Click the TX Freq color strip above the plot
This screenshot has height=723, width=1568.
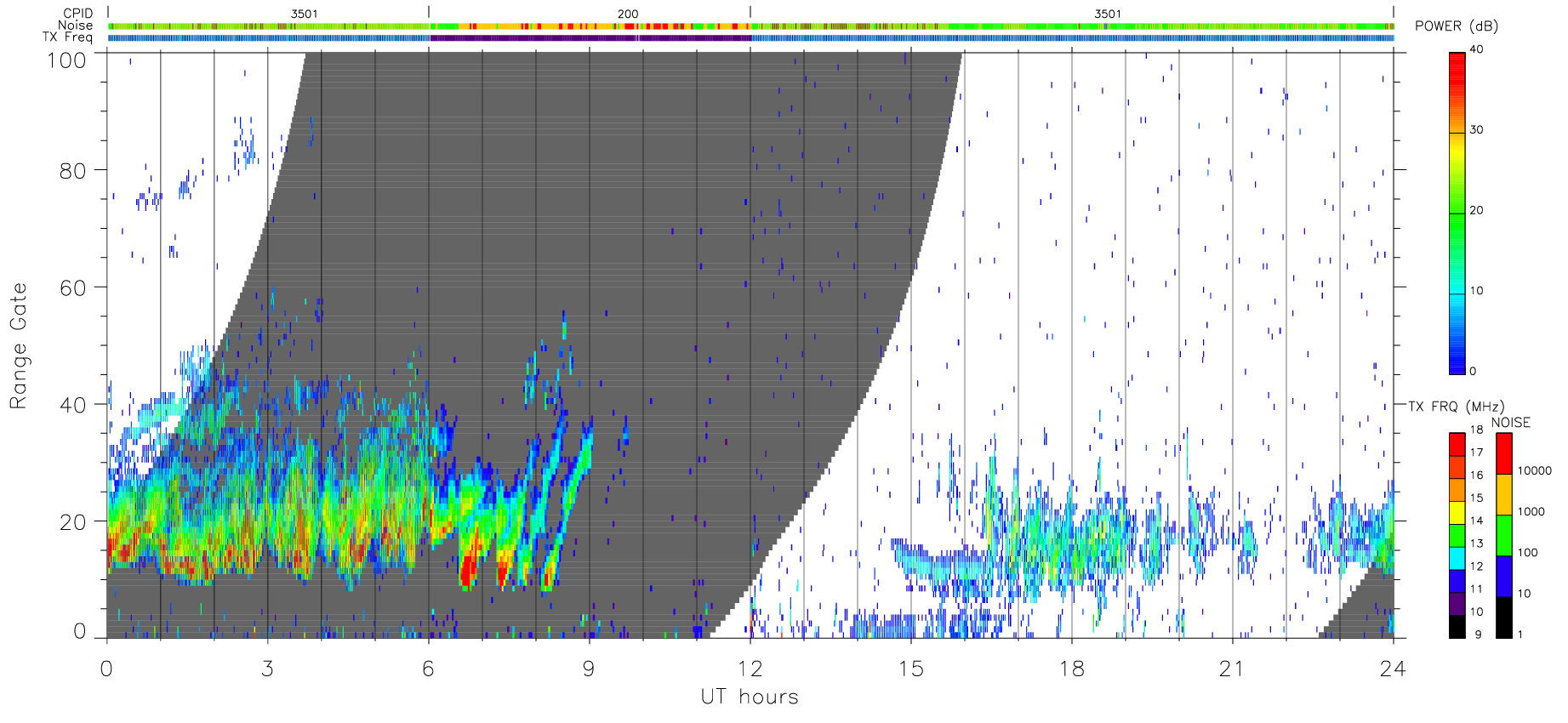[x=750, y=37]
